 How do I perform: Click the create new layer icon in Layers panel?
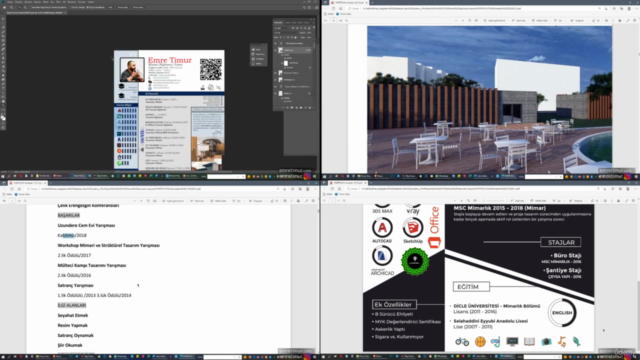click(305, 108)
